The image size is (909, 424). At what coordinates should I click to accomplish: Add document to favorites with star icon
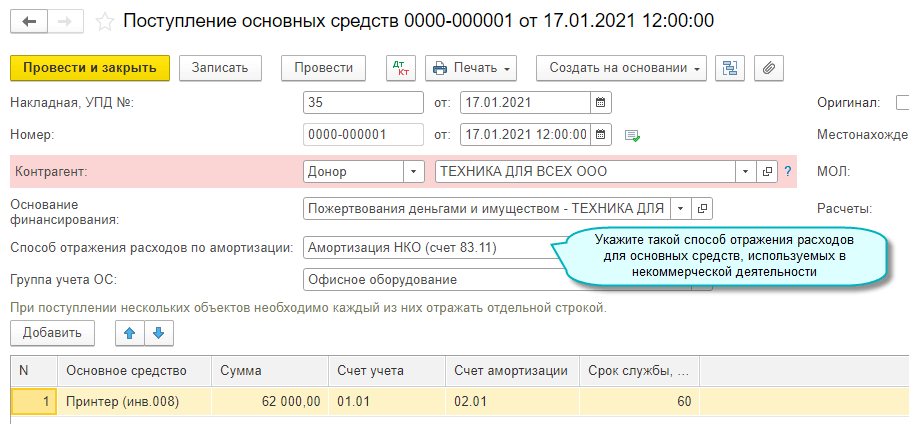pyautogui.click(x=104, y=21)
